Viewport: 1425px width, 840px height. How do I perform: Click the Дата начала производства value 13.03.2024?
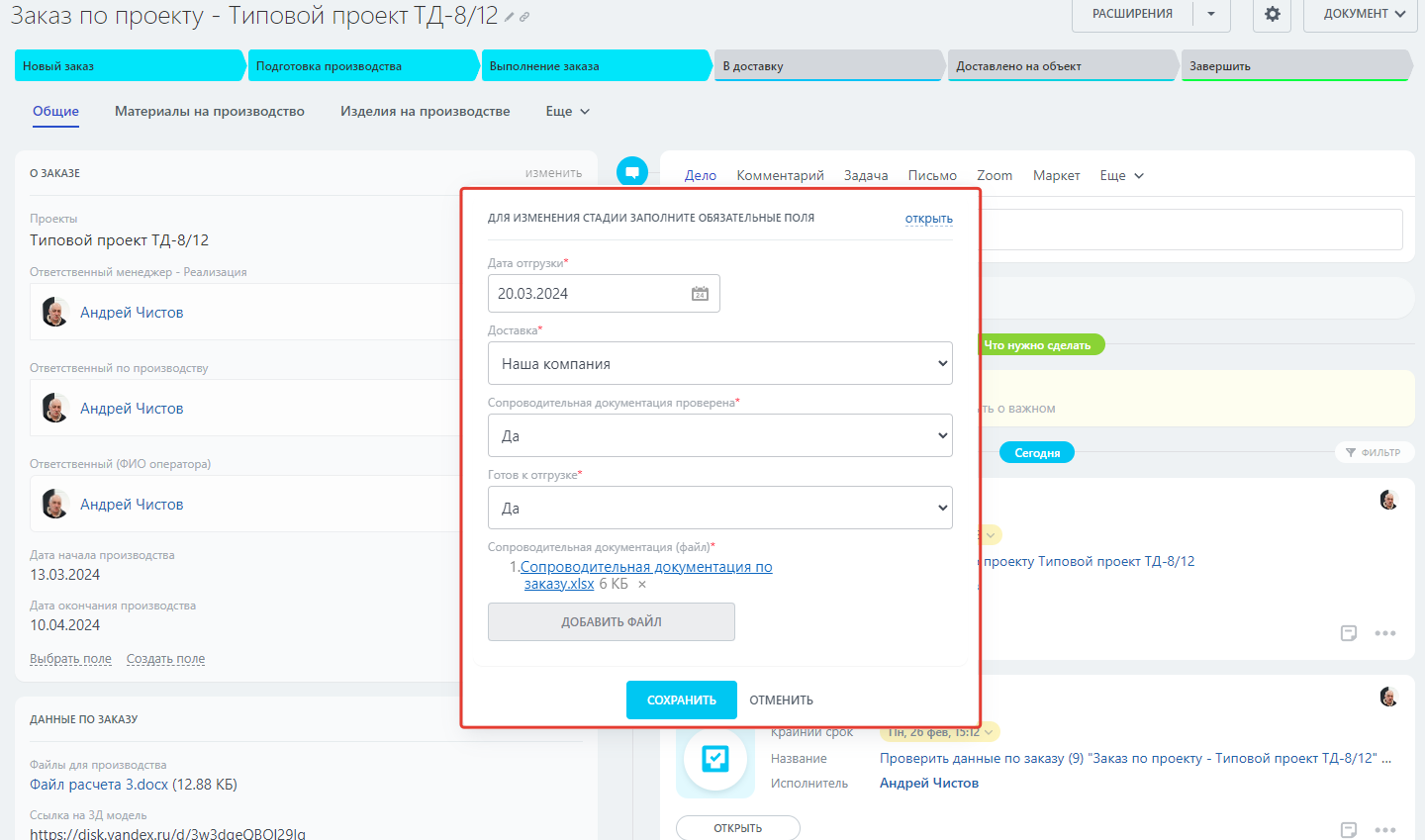[64, 575]
